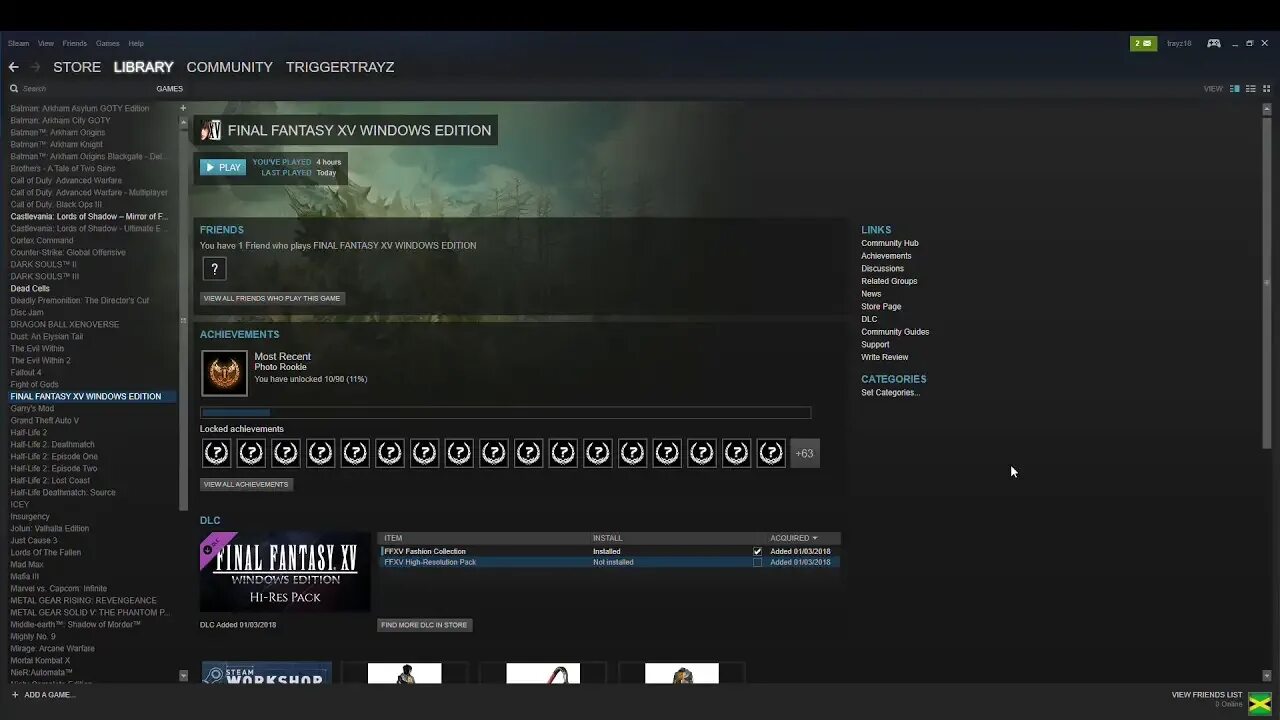Open the unknown friend avatar

point(214,269)
